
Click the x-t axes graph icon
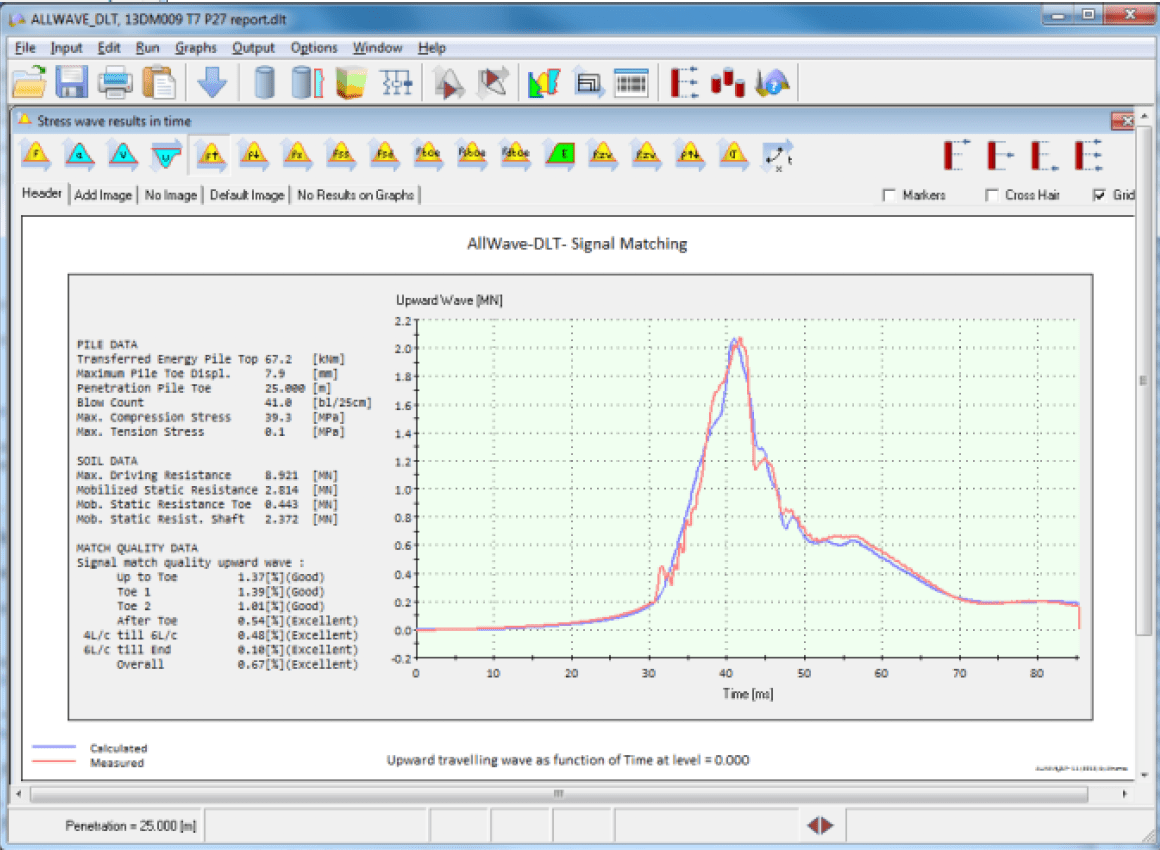777,155
